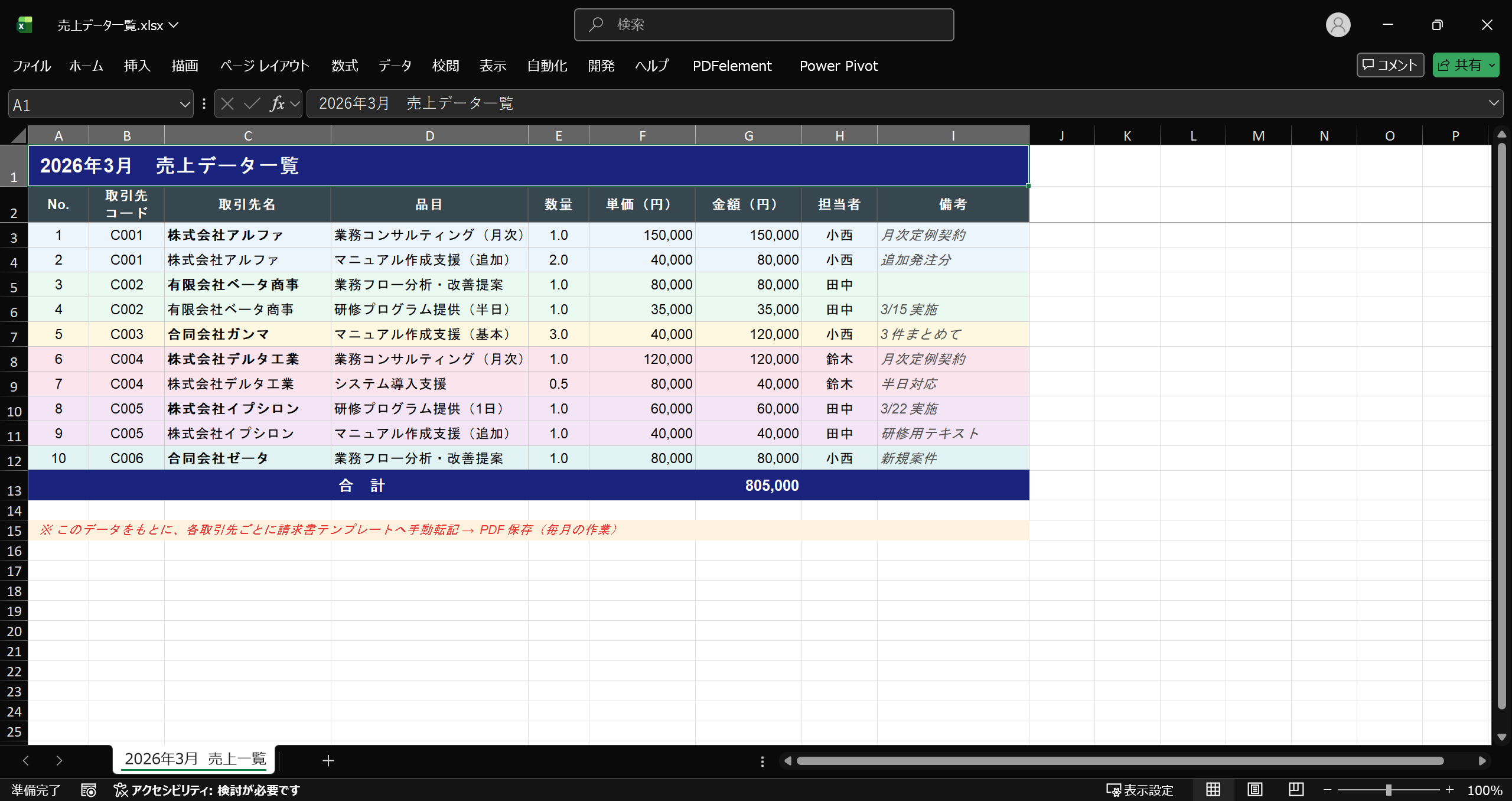Expand the formula bar chevron
The height and width of the screenshot is (801, 1512).
coord(1494,103)
